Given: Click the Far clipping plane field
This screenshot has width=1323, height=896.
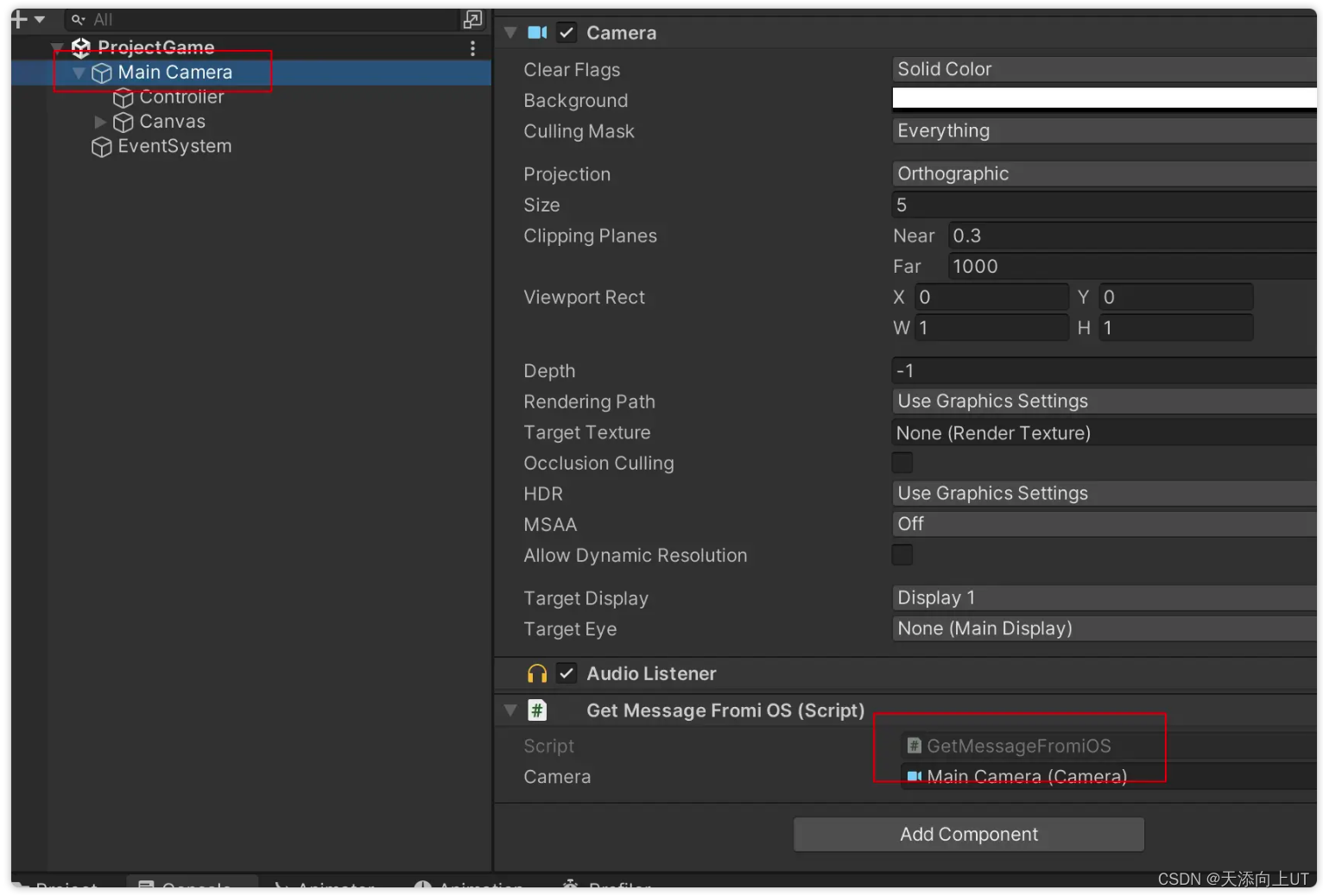Looking at the screenshot, I should pyautogui.click(x=1132, y=267).
